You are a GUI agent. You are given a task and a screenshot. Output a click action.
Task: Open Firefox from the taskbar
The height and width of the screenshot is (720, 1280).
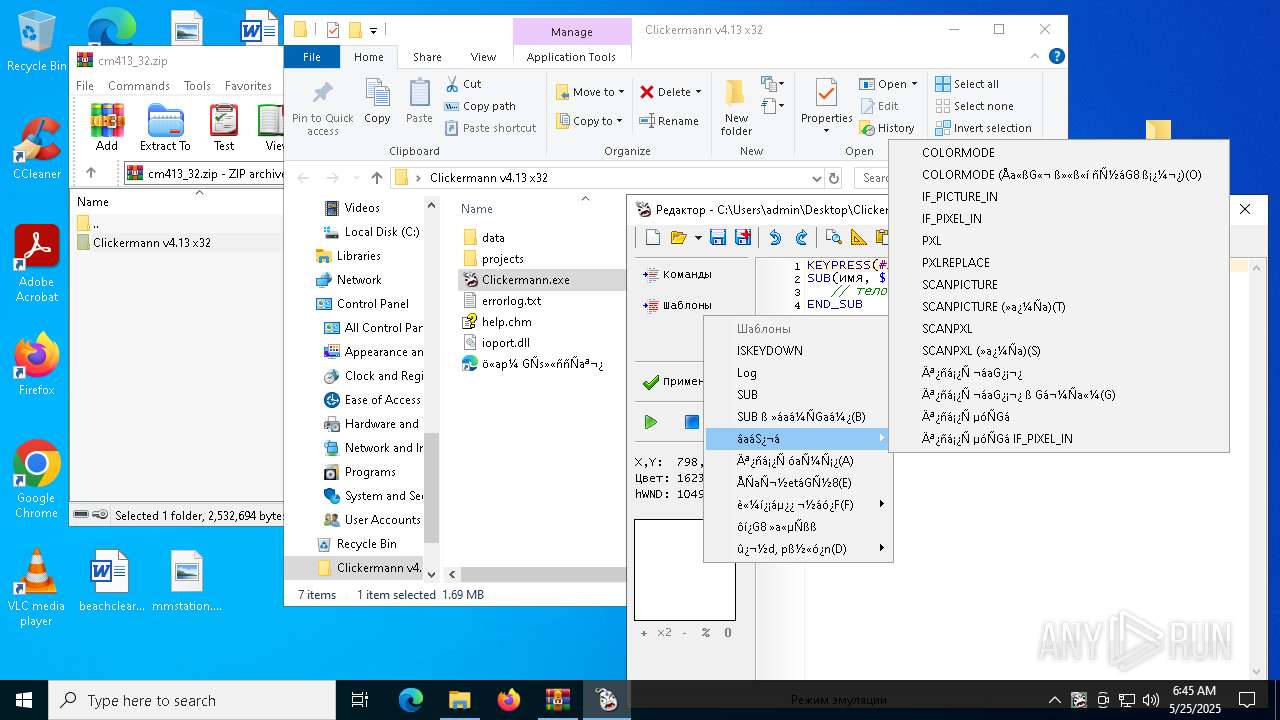tap(508, 700)
